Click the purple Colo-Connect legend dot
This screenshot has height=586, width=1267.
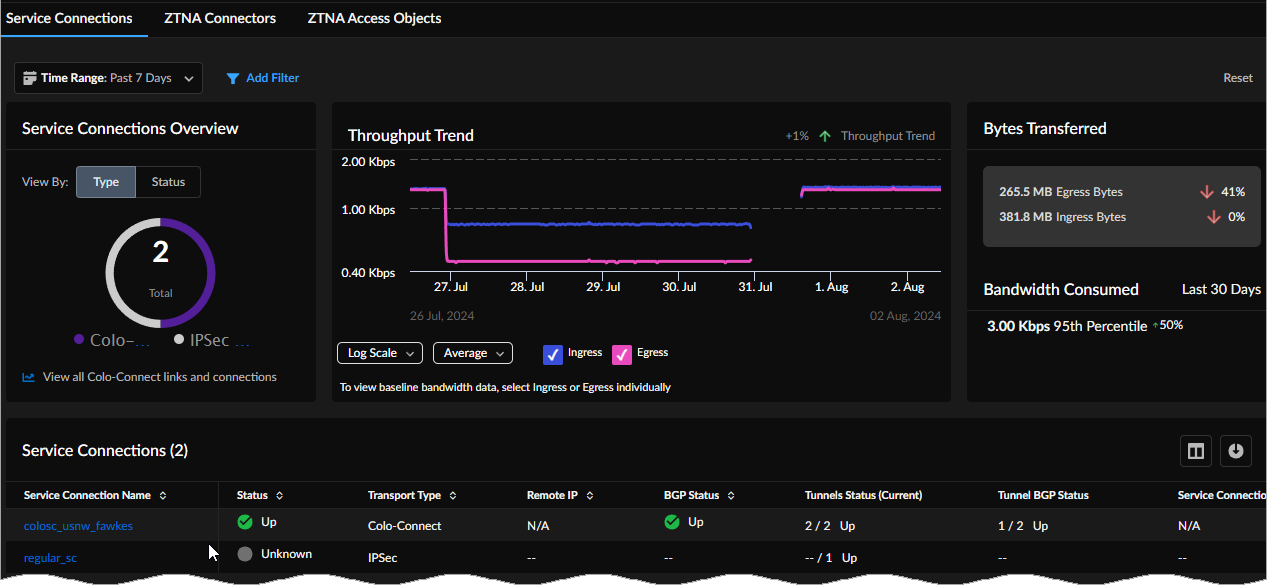point(79,340)
